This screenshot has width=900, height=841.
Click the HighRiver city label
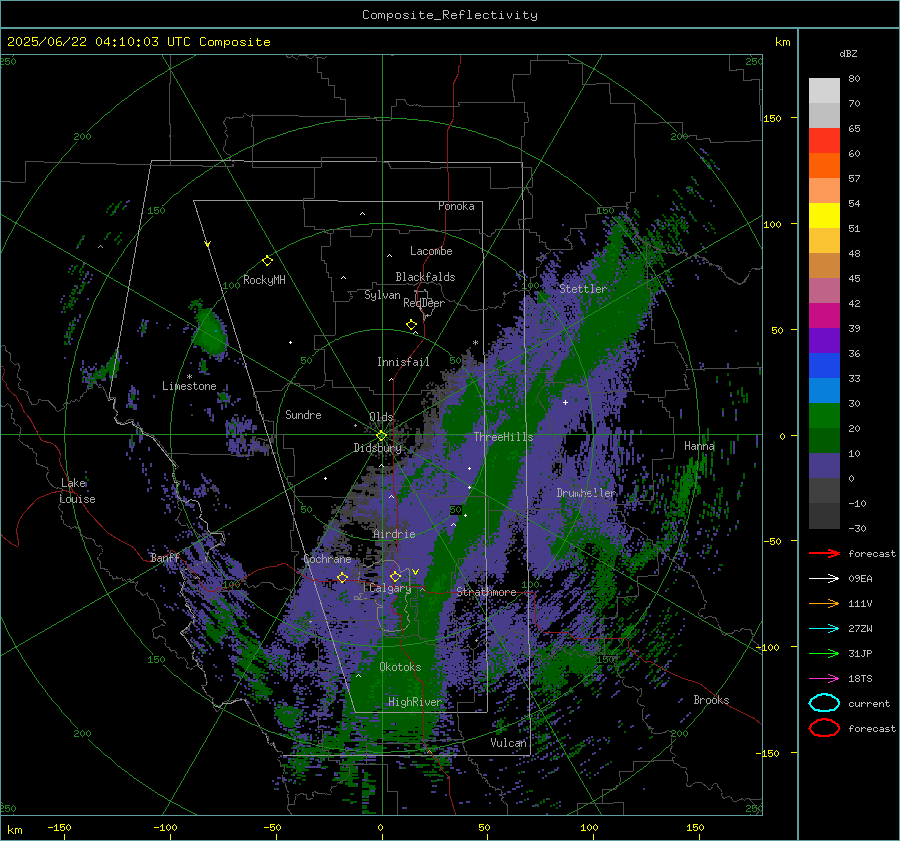tap(414, 702)
